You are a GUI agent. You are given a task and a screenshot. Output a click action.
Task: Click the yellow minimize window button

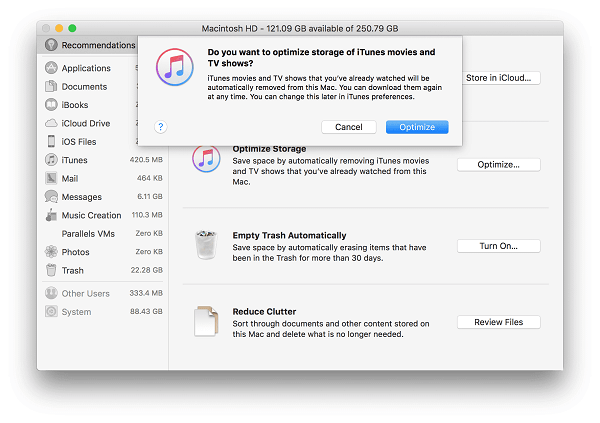pos(59,28)
